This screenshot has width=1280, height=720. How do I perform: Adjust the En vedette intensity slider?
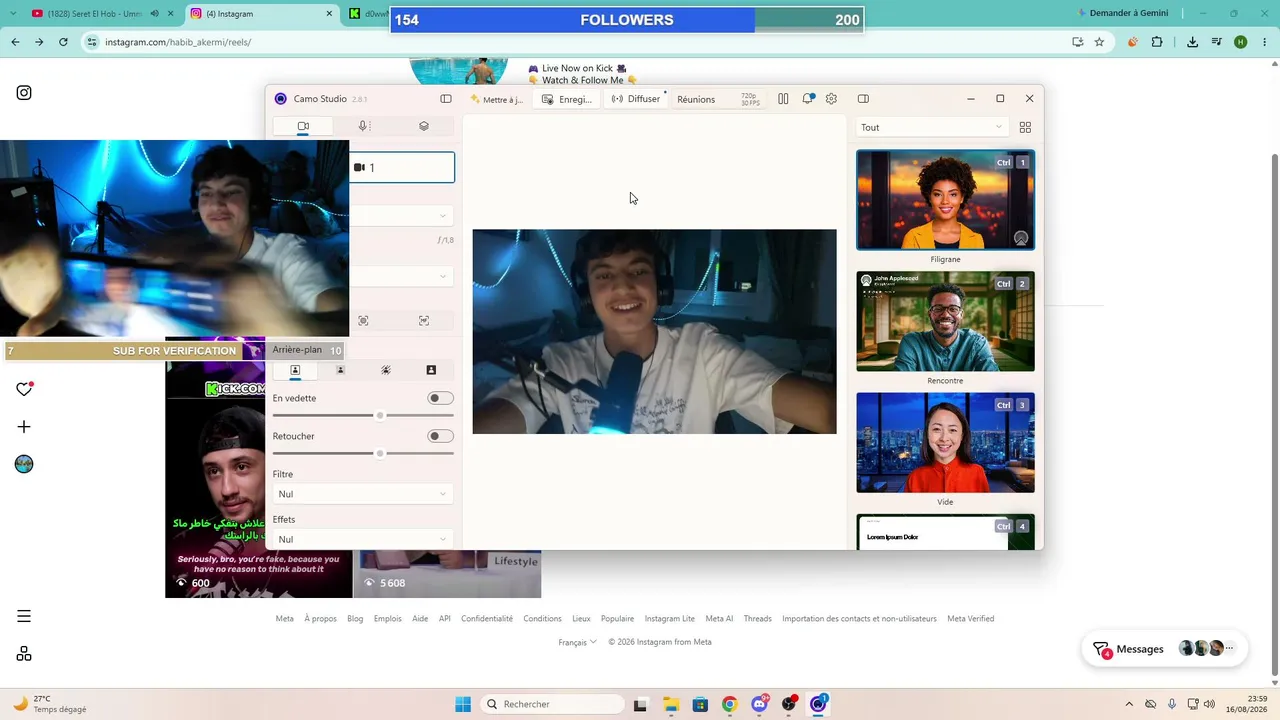pos(363,415)
